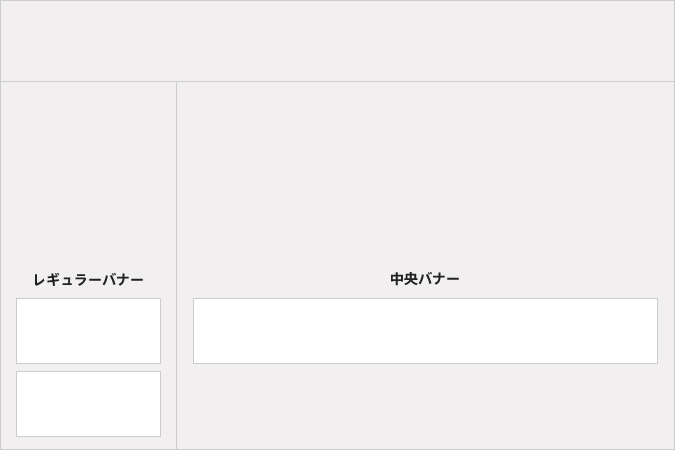Screen dimensions: 675x450
Task: Click empty space below the 中央バナー box
Action: tap(425, 407)
